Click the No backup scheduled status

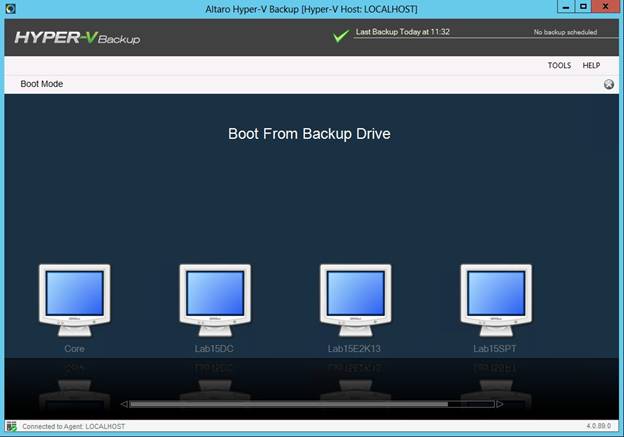(565, 32)
